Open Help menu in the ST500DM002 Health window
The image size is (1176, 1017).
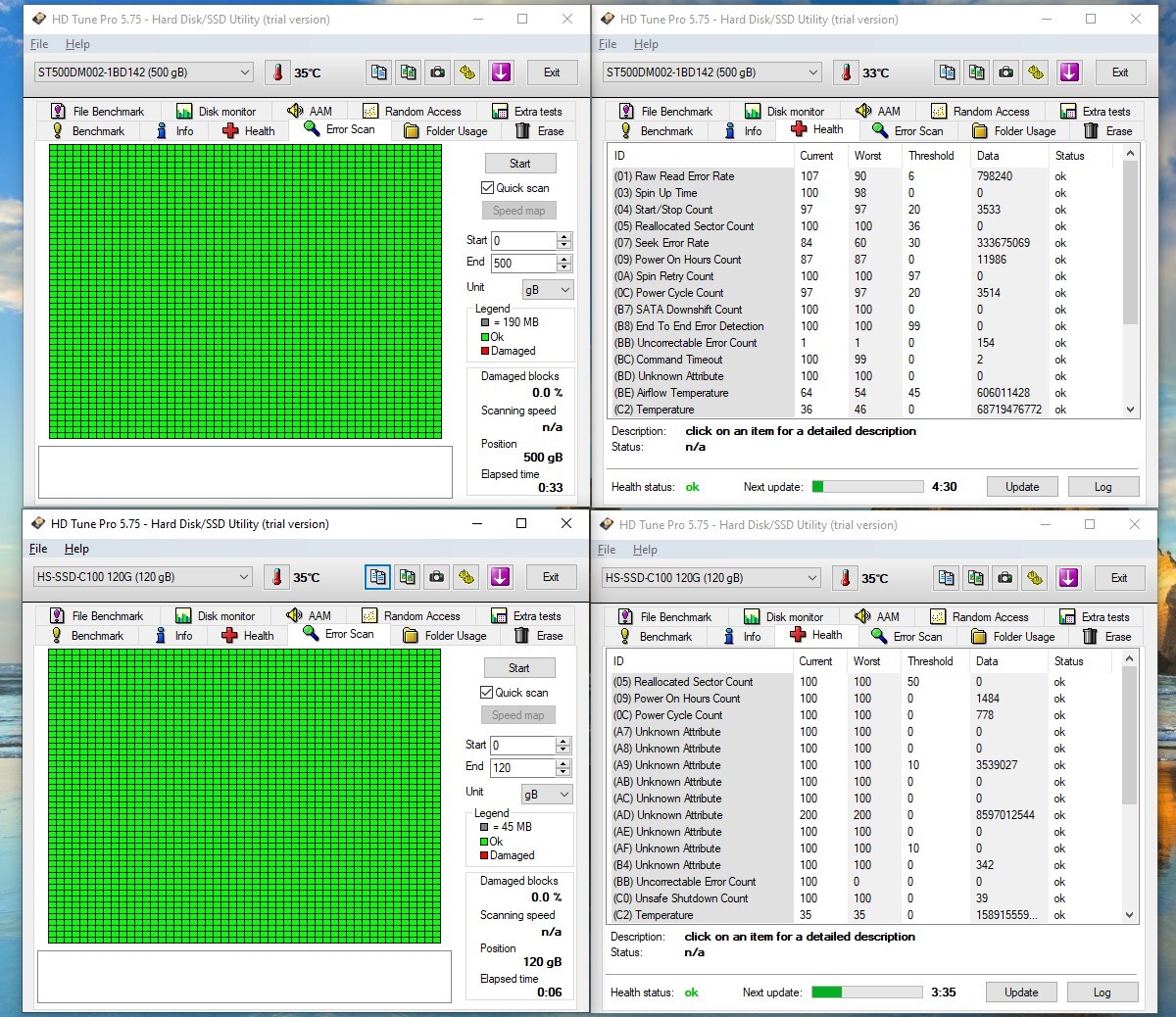coord(646,44)
